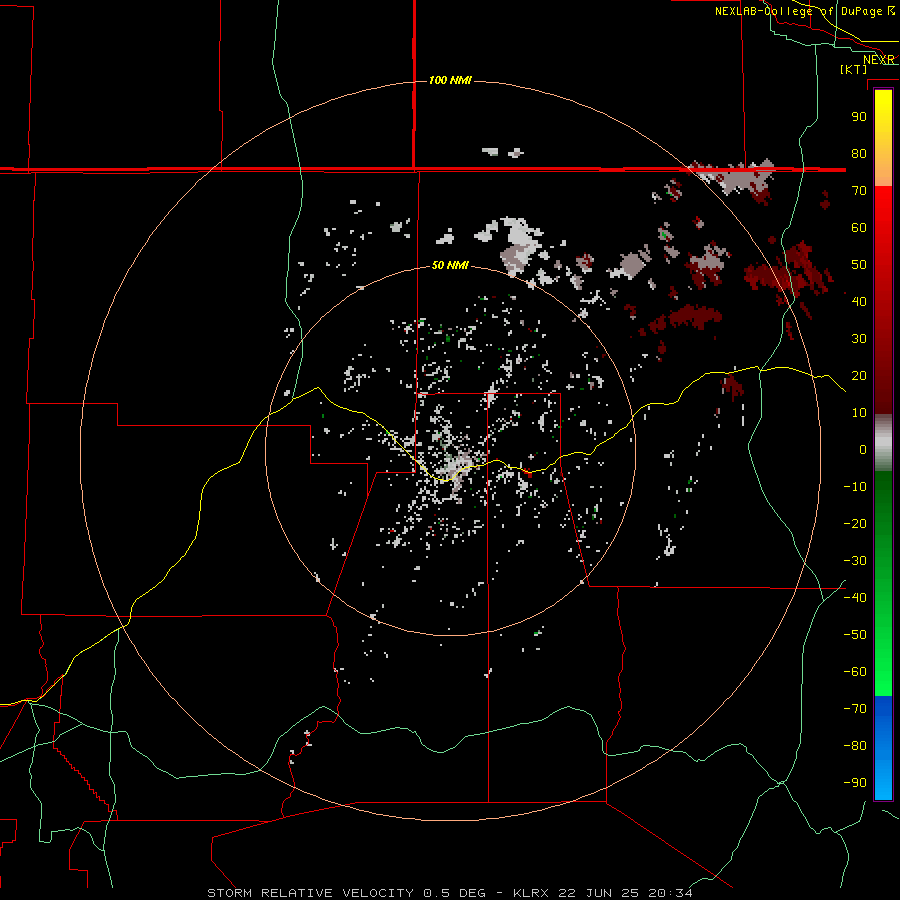Click the 0.5 DEG tilt in caption
The image size is (900, 900).
coord(454,893)
